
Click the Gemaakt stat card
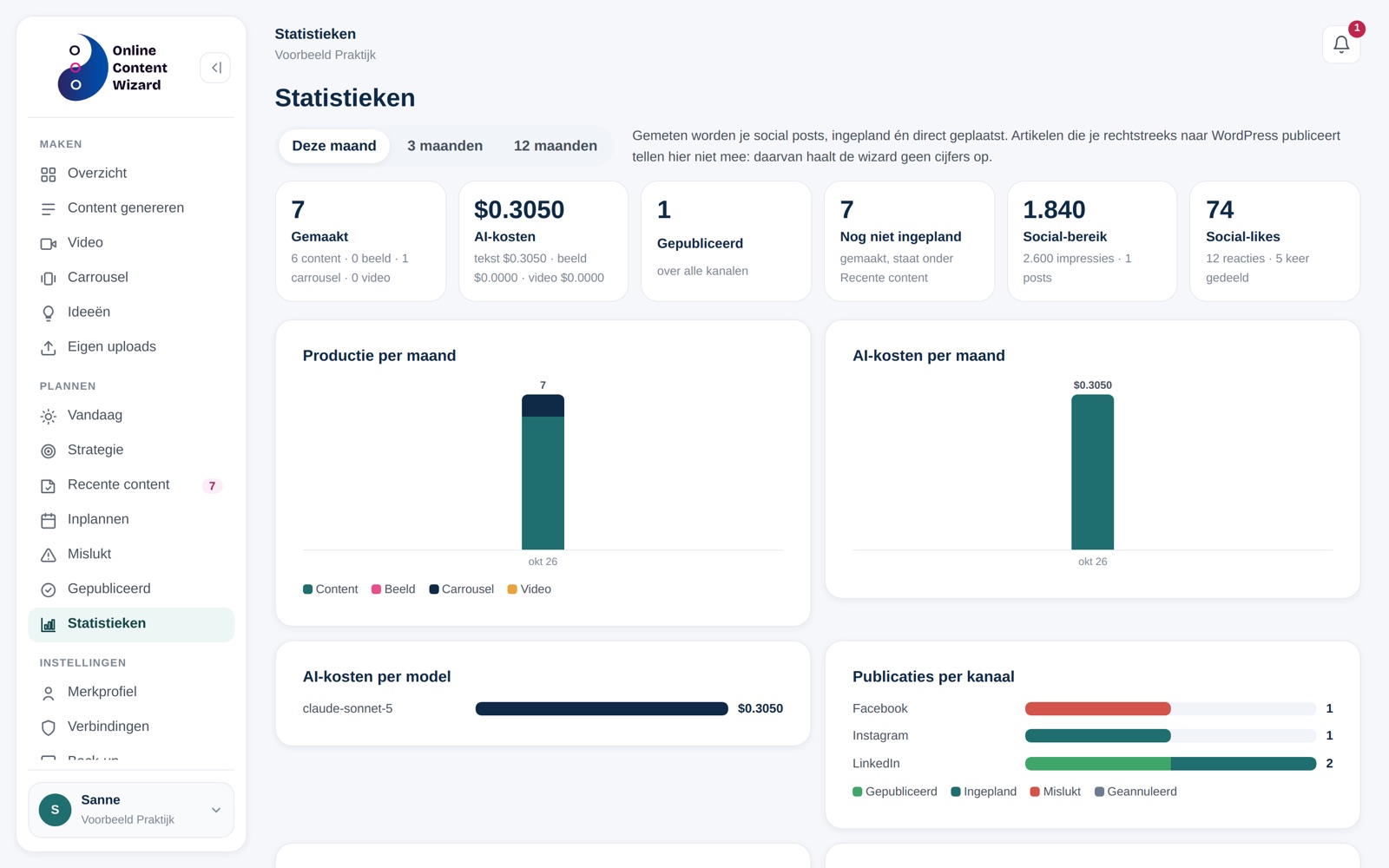tap(360, 241)
